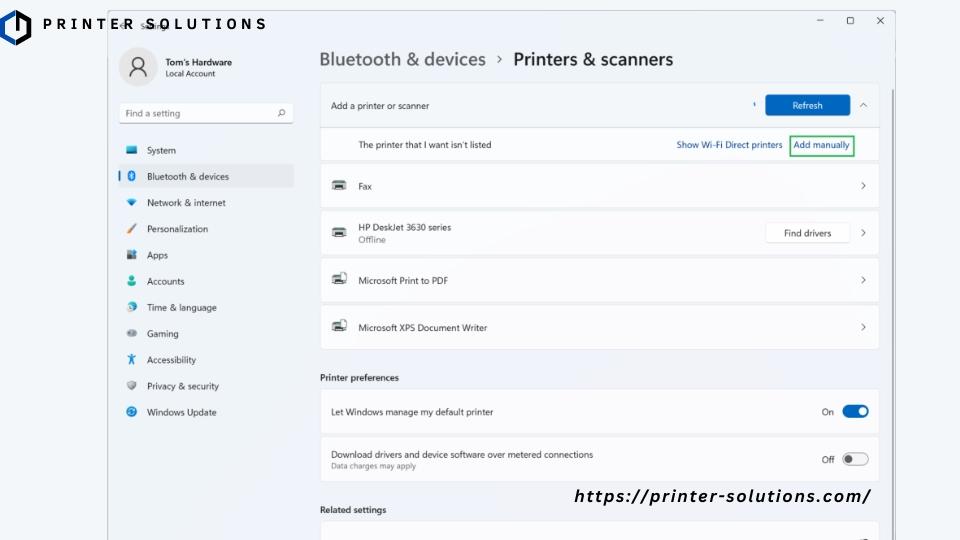
Task: Click the HP DeskJet 3630 printer icon
Action: pos(339,232)
